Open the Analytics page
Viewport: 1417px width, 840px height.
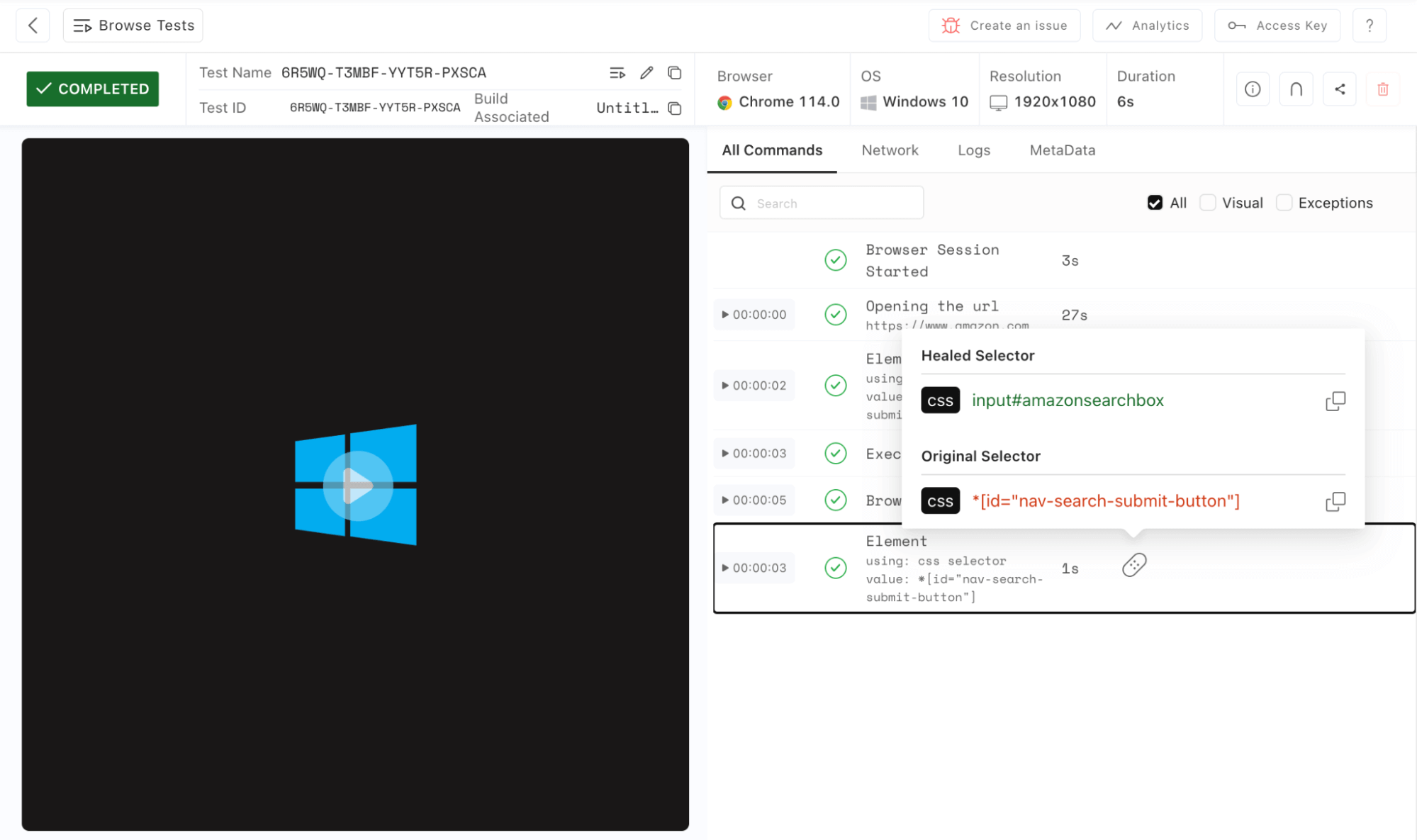tap(1147, 25)
